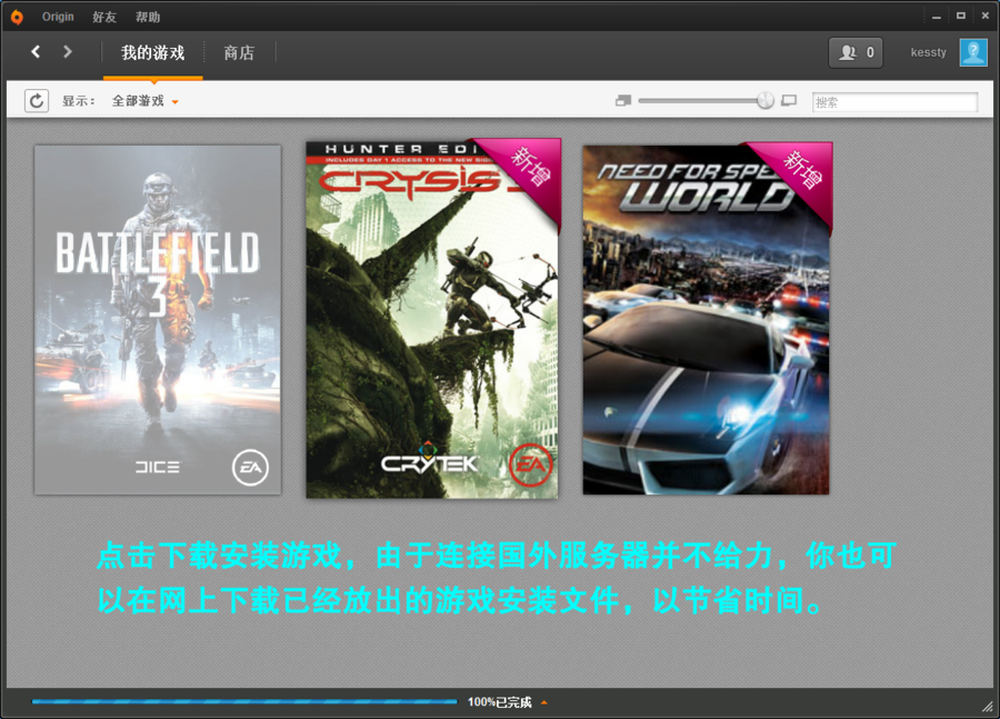Minimize the Origin window
This screenshot has height=719, width=1000.
(936, 17)
